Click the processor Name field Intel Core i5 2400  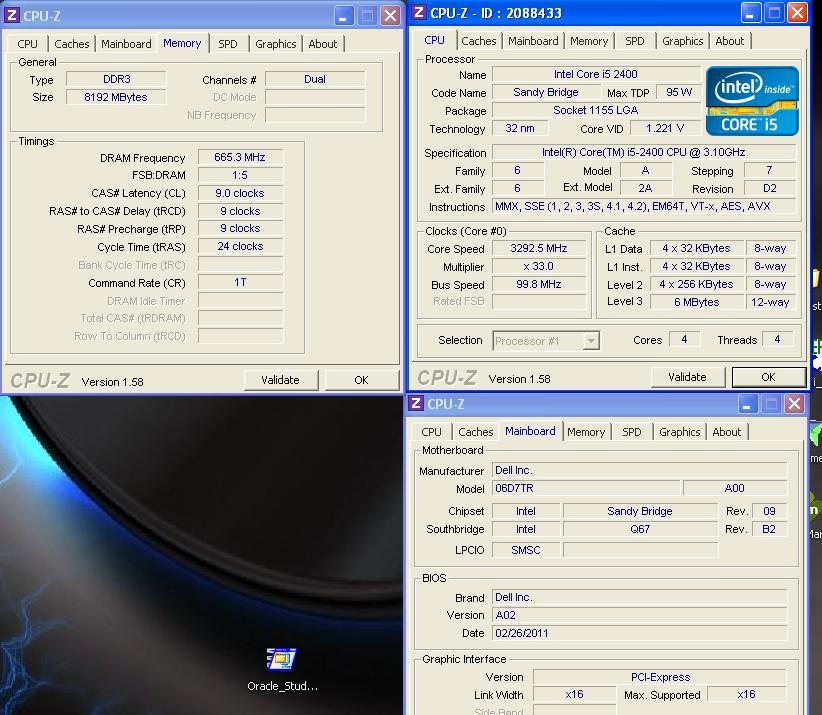tap(596, 74)
